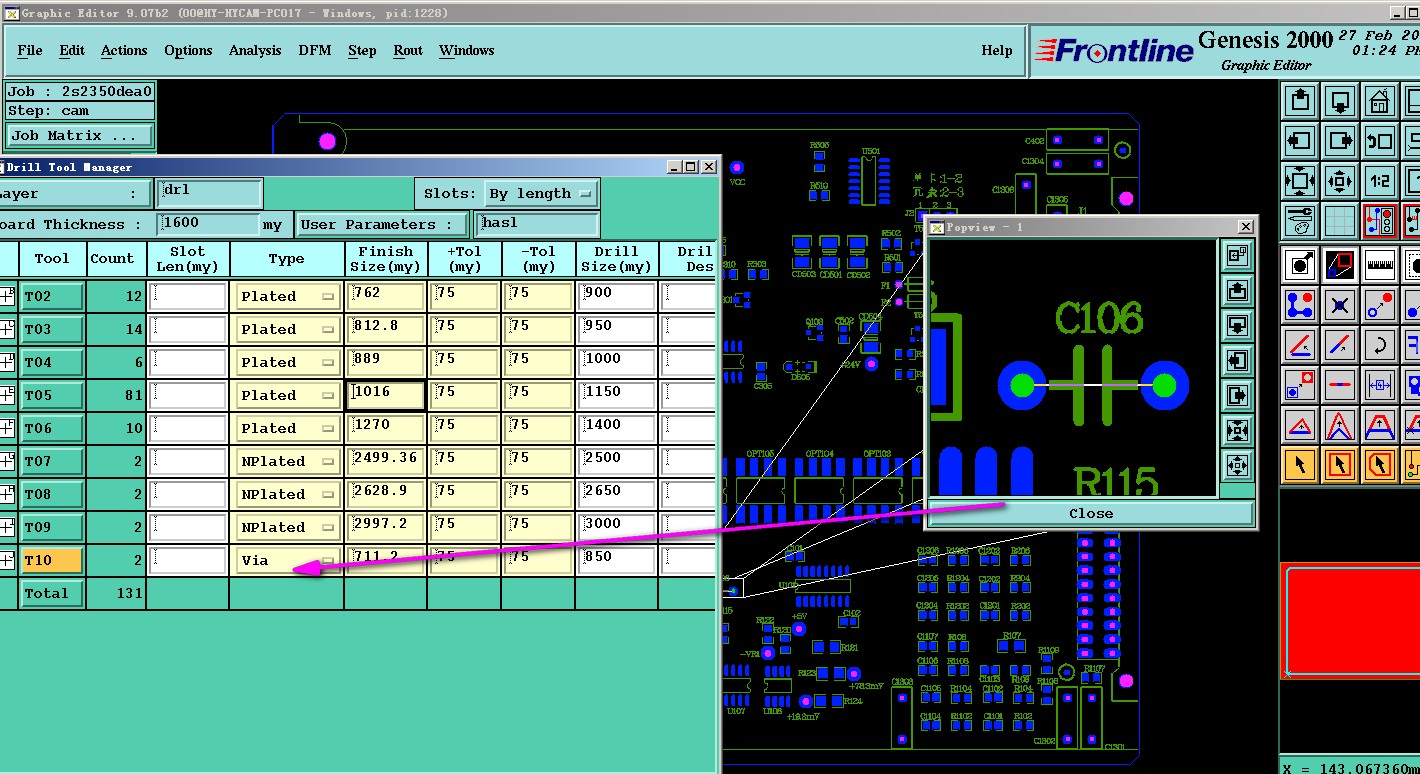The width and height of the screenshot is (1420, 774).
Task: Click the curved rotate arrow tool icon
Action: [x=1380, y=345]
